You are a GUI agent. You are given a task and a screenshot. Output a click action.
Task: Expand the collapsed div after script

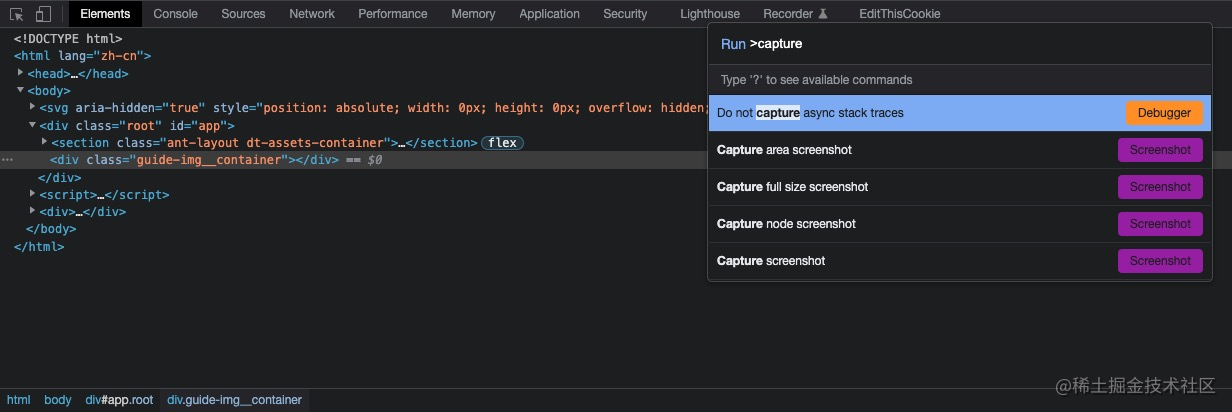[33, 211]
